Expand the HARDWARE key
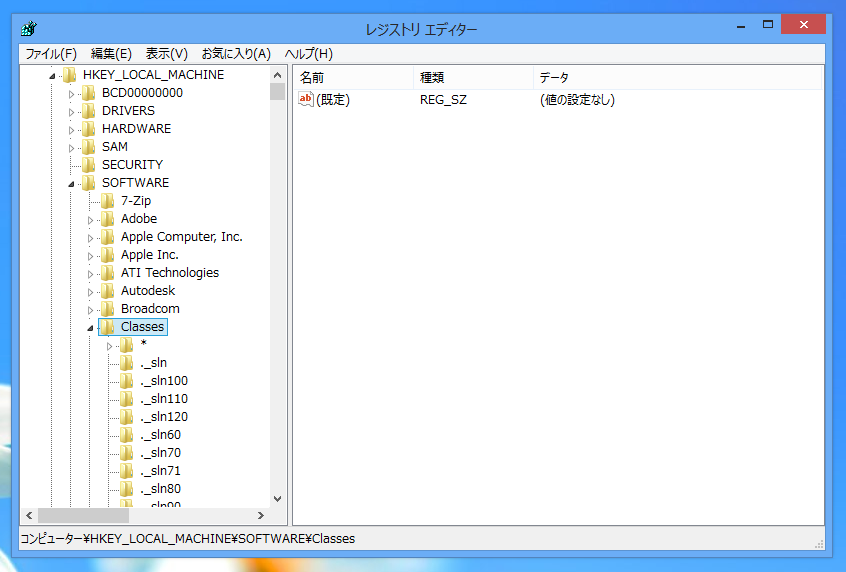This screenshot has height=572, width=846. click(71, 130)
